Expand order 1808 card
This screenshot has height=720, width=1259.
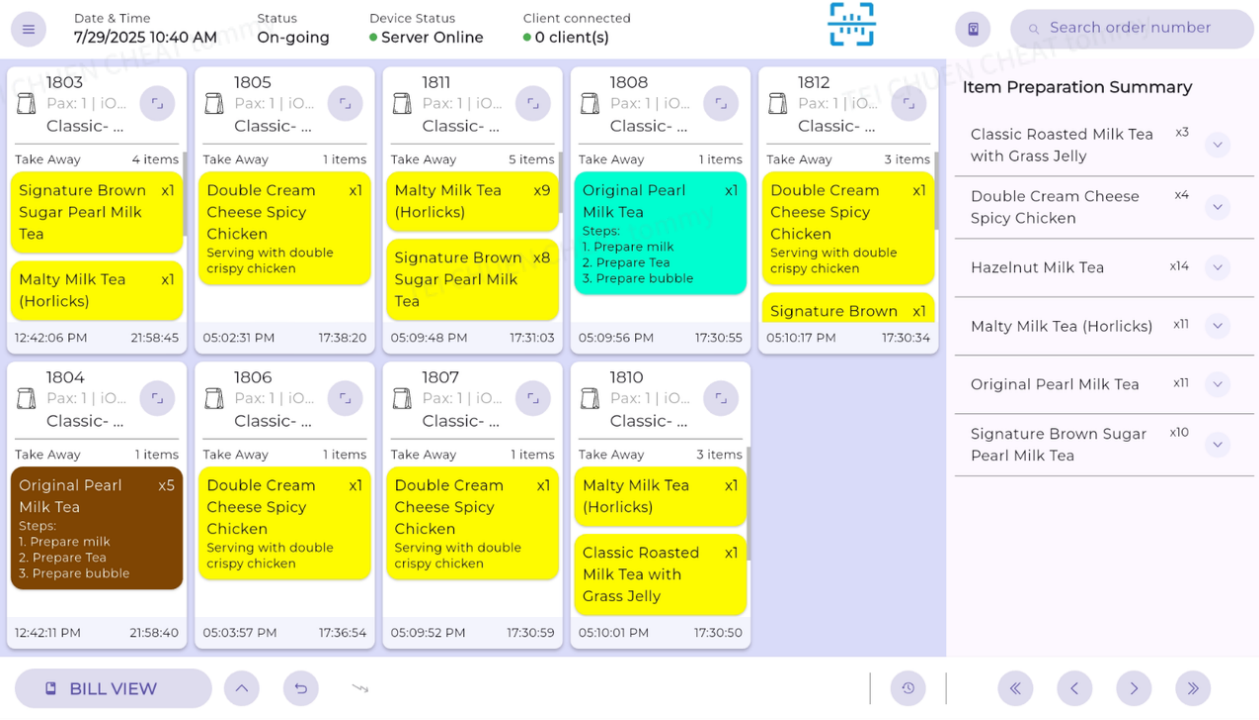720,103
